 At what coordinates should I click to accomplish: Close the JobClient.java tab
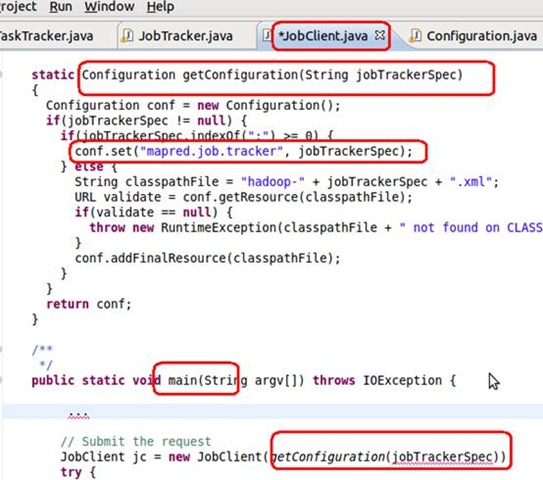[x=380, y=35]
